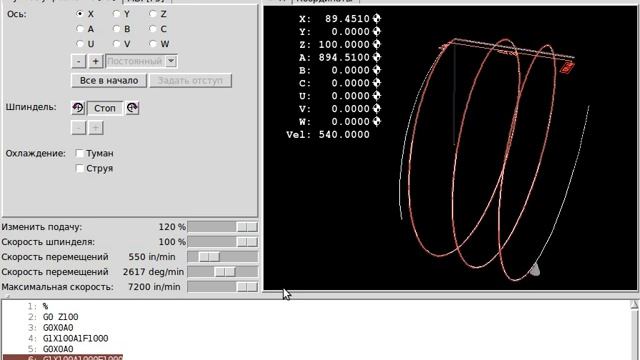The height and width of the screenshot is (360, 640).
Task: Click the homed icon beside U readout
Action: (x=376, y=96)
